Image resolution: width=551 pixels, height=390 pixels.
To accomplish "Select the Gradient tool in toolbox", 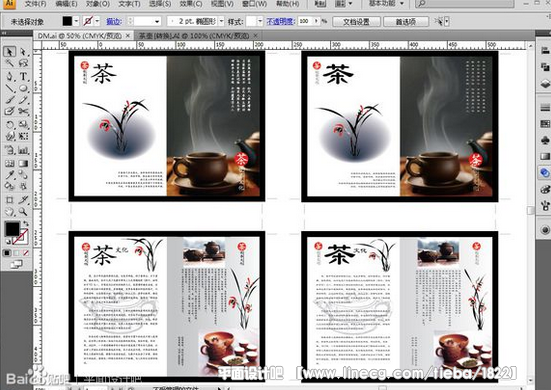I will point(23,163).
